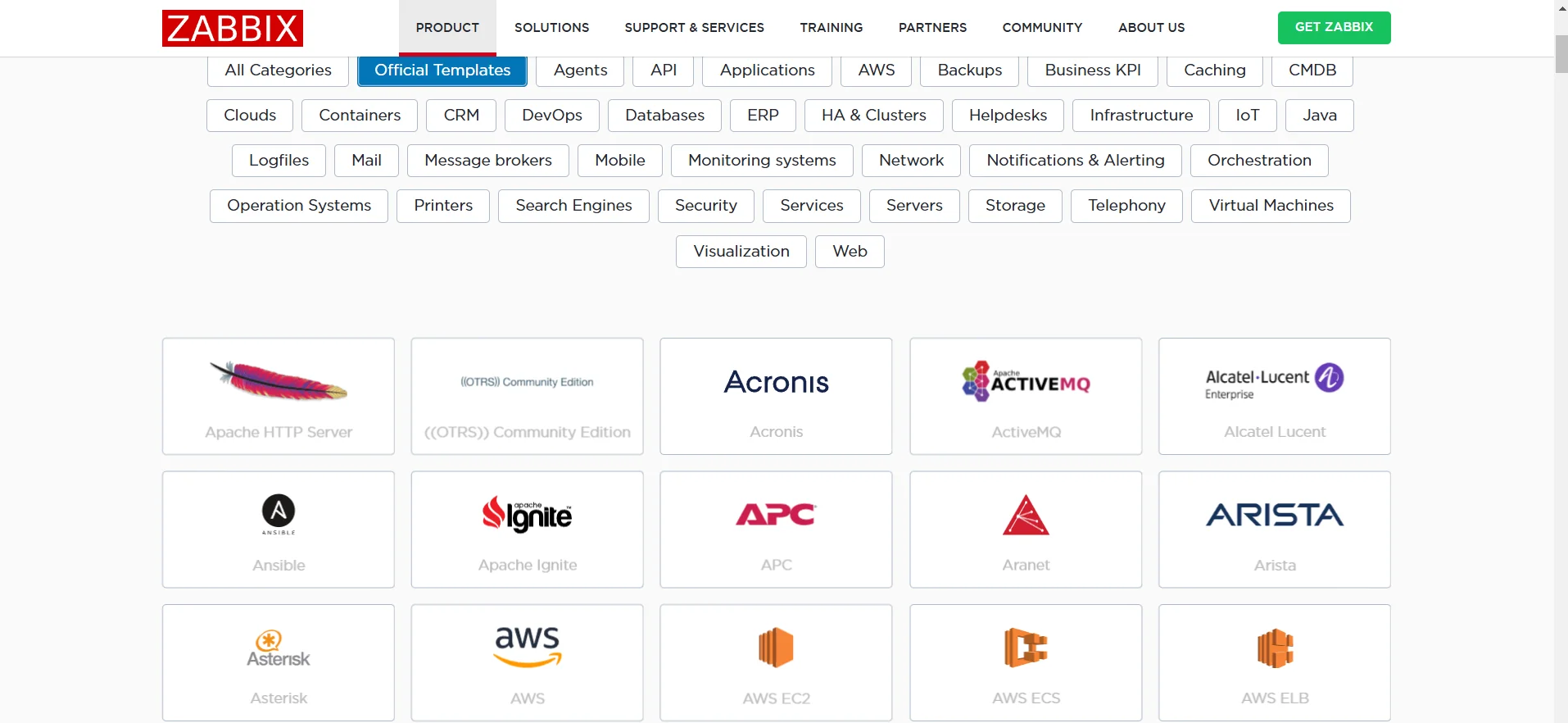Image resolution: width=1568 pixels, height=723 pixels.
Task: Choose the Containers category
Action: 360,116
